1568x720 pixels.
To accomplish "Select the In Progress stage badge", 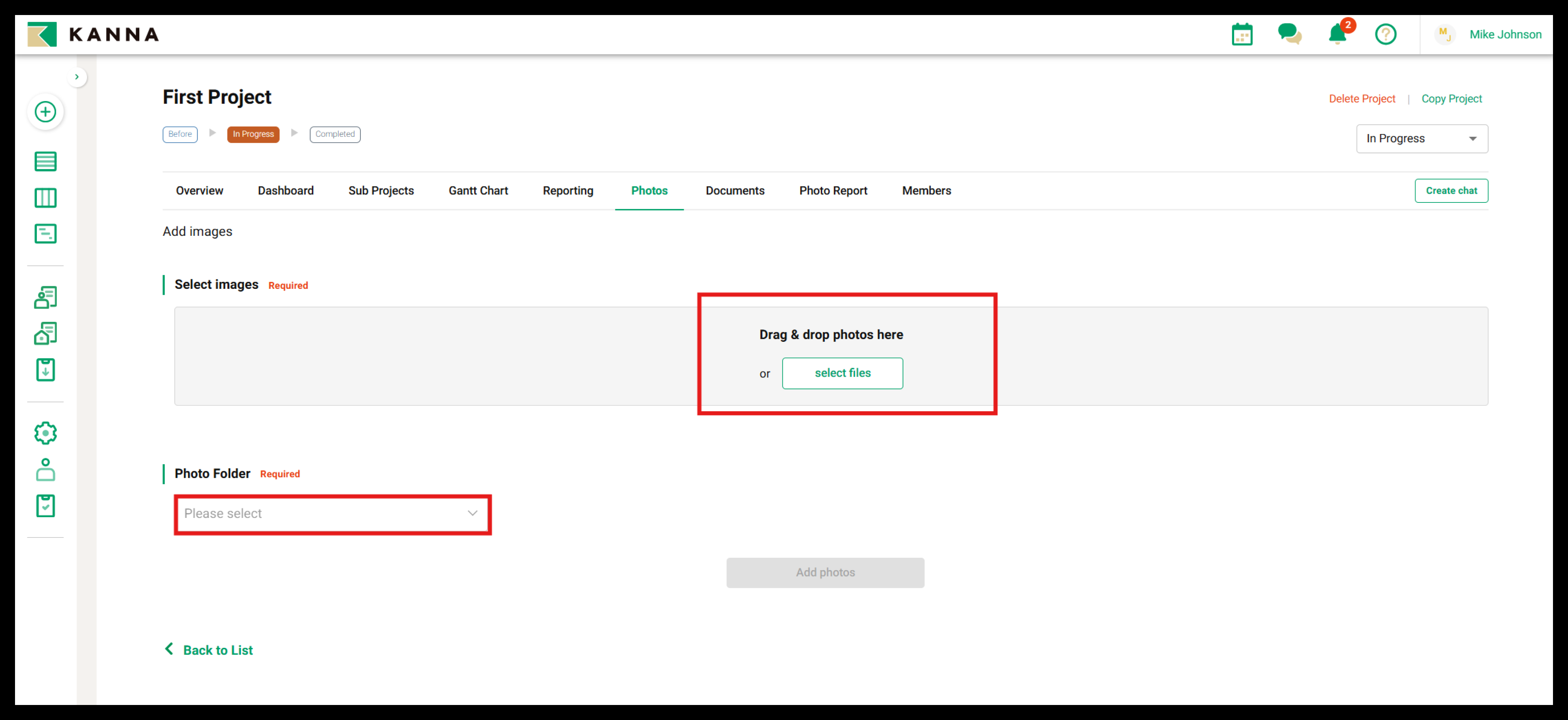I will pos(253,134).
